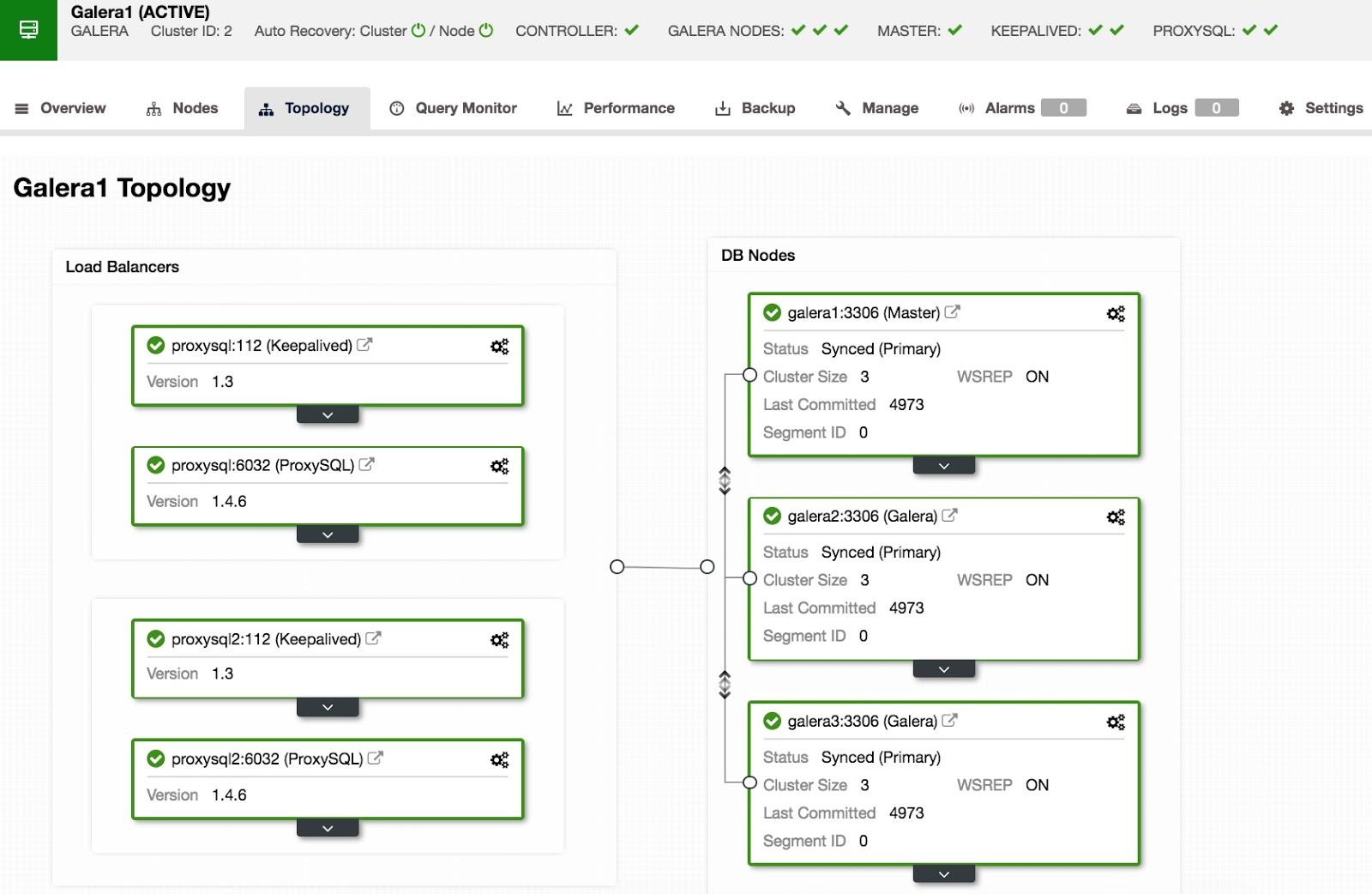Click MASTER status checkmark
This screenshot has height=894, width=1372.
click(954, 30)
